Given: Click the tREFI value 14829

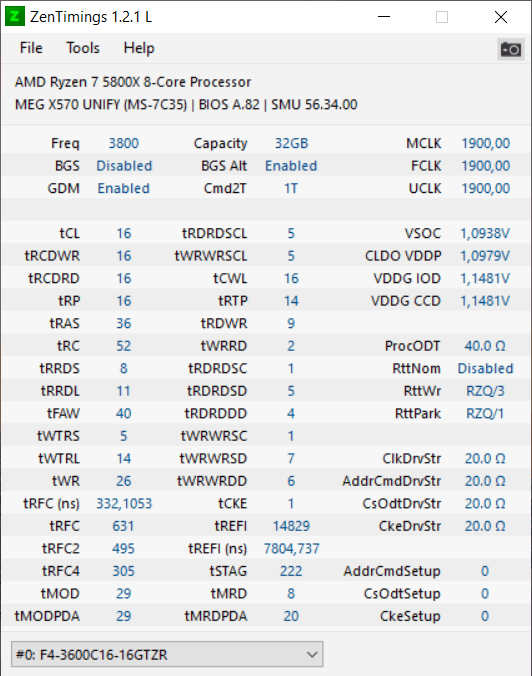Looking at the screenshot, I should (291, 526).
